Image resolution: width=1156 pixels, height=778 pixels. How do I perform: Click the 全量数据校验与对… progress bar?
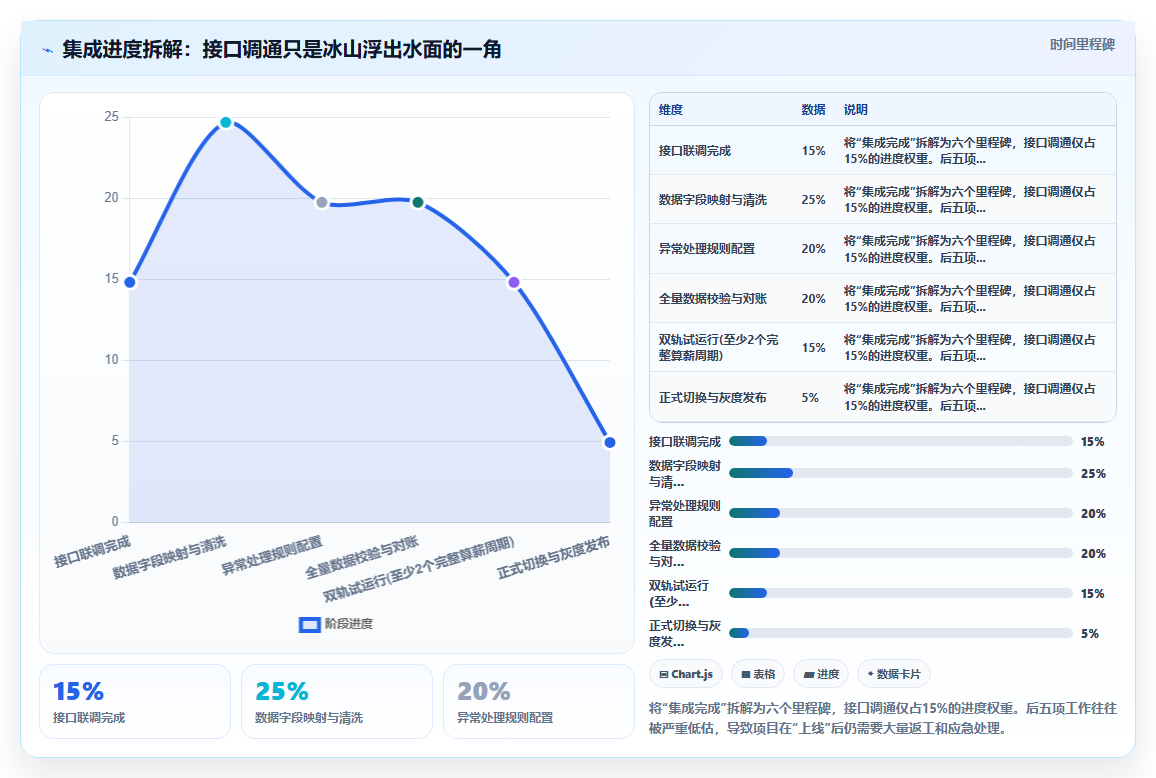(x=900, y=553)
